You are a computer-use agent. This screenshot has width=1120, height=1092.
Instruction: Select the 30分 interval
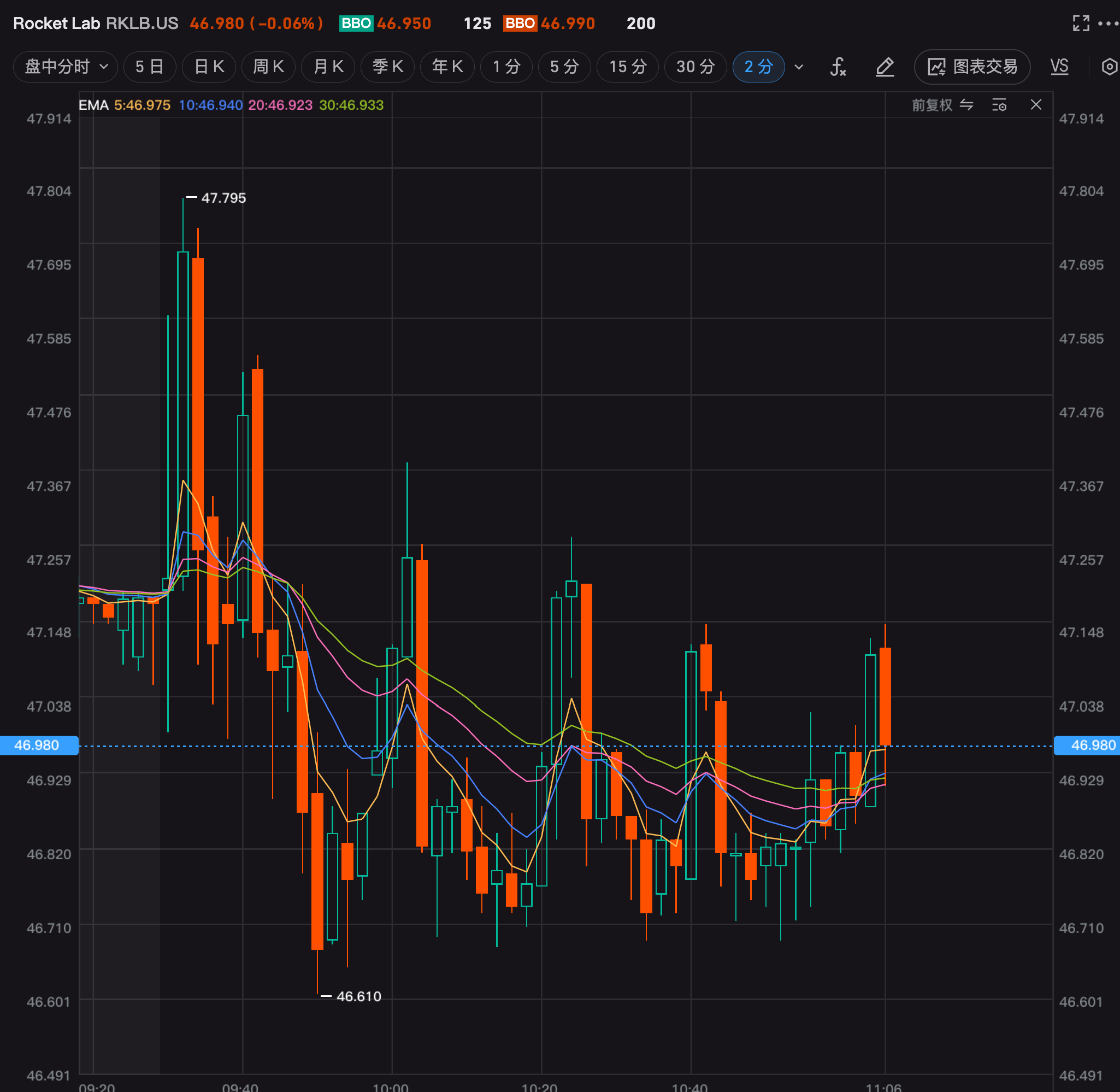pos(695,67)
